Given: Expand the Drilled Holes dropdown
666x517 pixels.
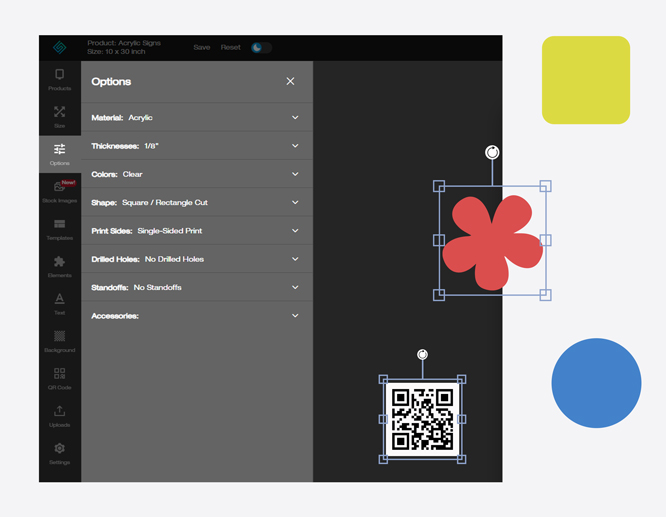Looking at the screenshot, I should coord(197,259).
